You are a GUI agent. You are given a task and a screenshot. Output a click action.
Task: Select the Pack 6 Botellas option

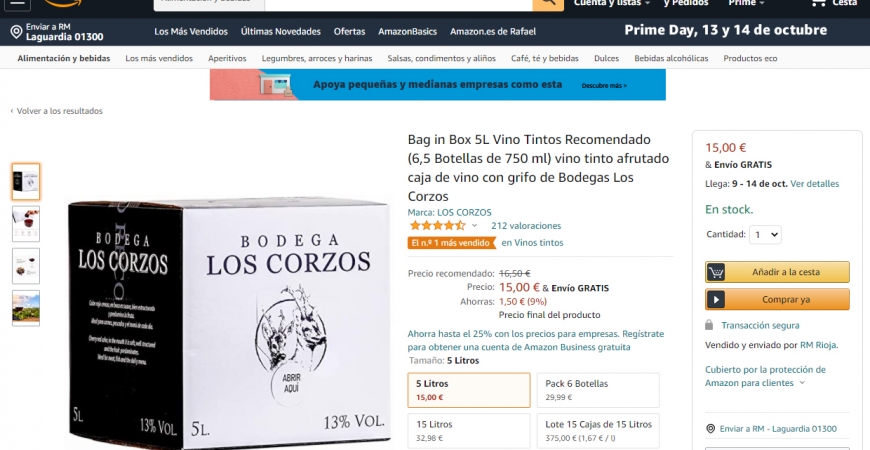coord(598,390)
